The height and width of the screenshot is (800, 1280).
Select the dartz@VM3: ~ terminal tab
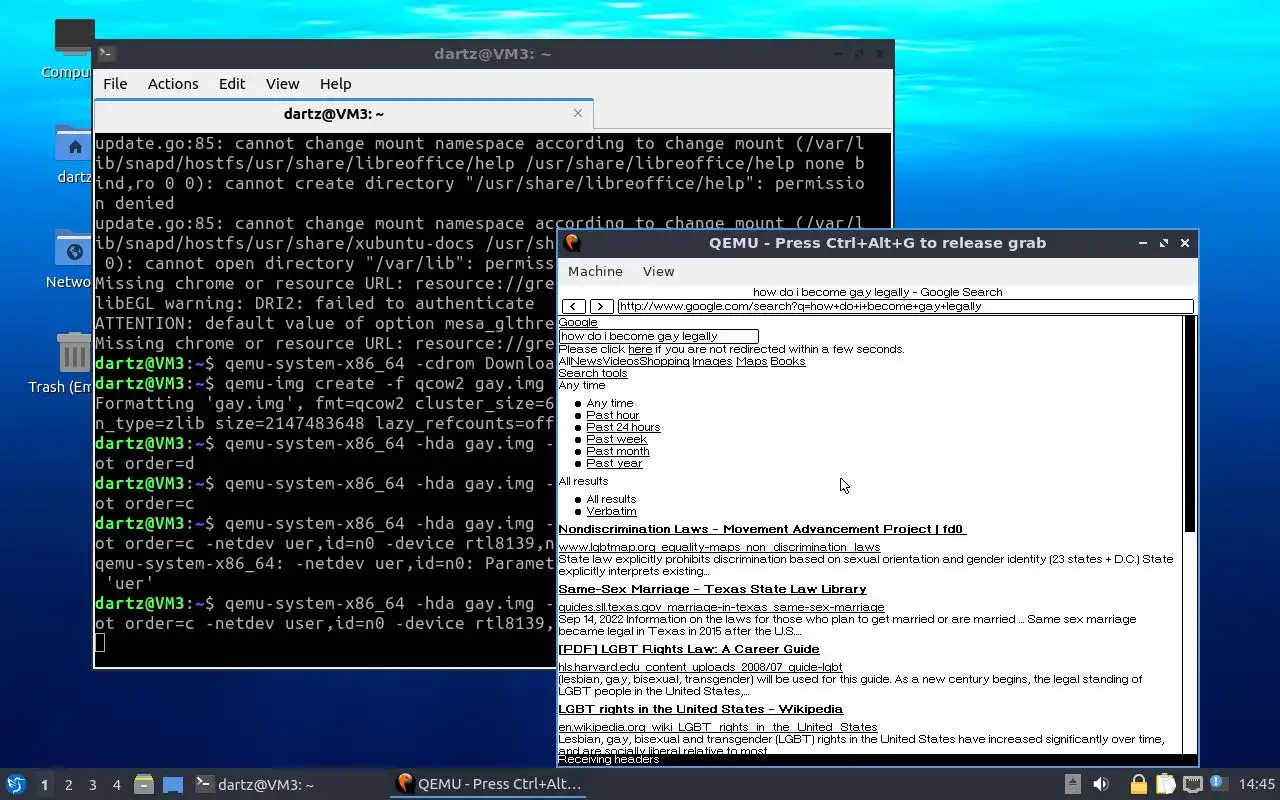pyautogui.click(x=344, y=114)
